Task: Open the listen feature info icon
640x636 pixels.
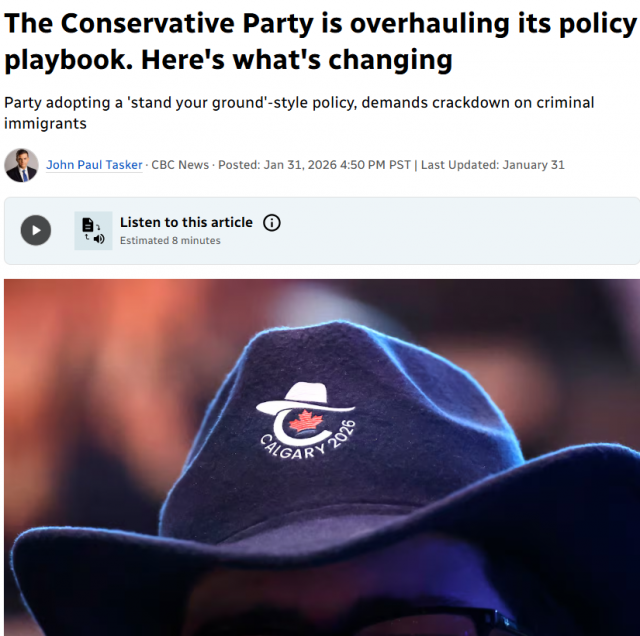Action: pos(272,223)
